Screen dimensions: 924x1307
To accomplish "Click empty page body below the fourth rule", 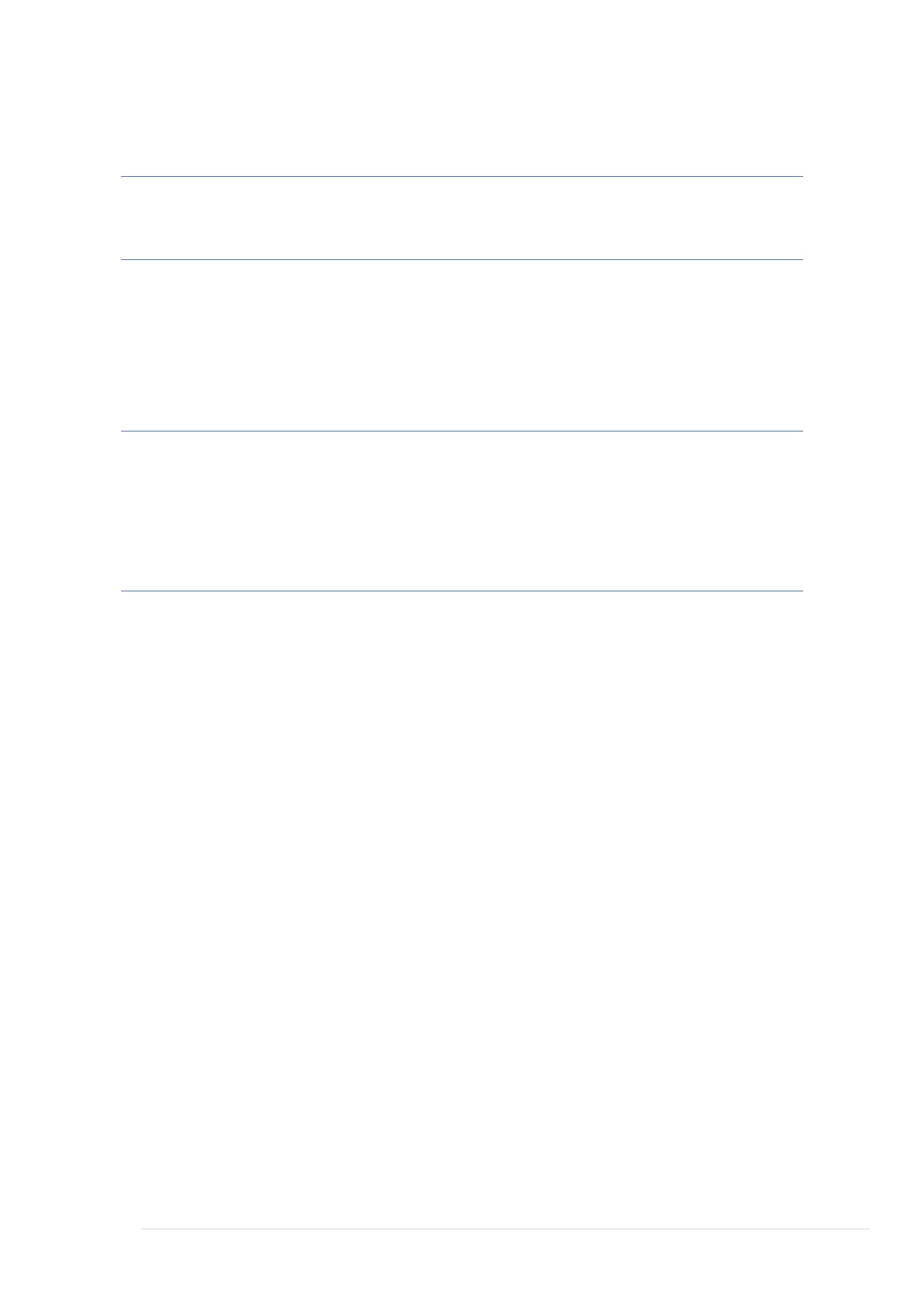I will click(x=462, y=908).
